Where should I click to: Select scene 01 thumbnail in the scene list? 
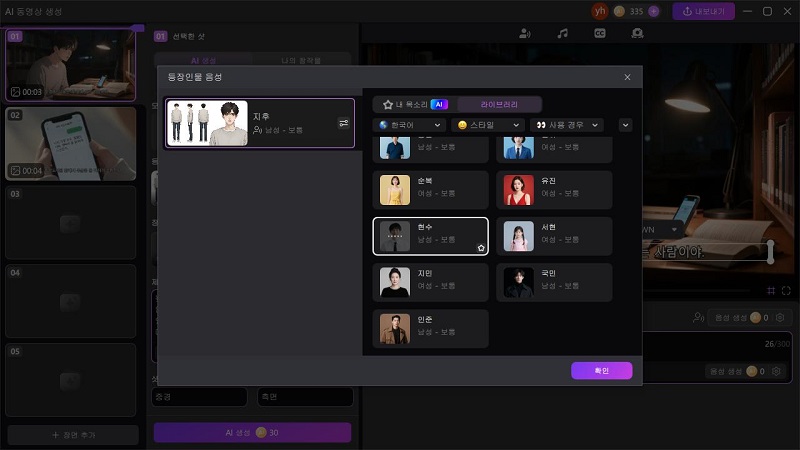pos(70,65)
